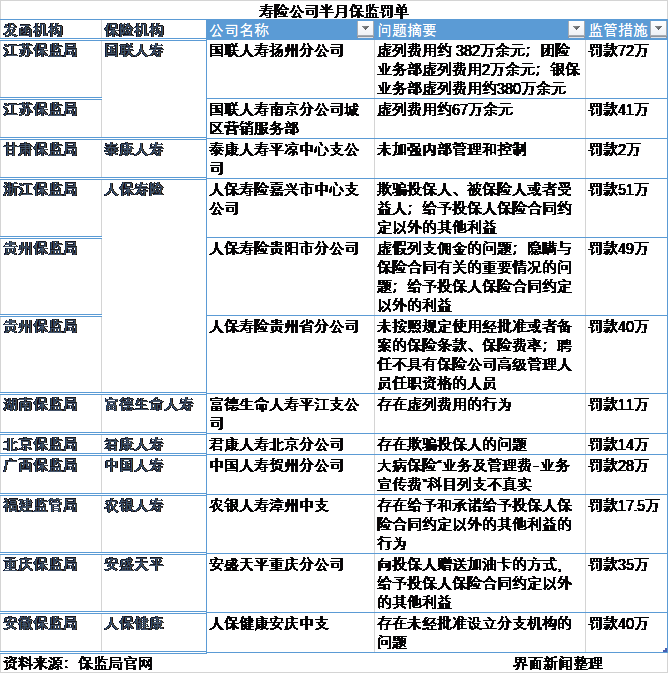The image size is (669, 674).
Task: Select the 湖南保监局 cell
Action: [51, 413]
